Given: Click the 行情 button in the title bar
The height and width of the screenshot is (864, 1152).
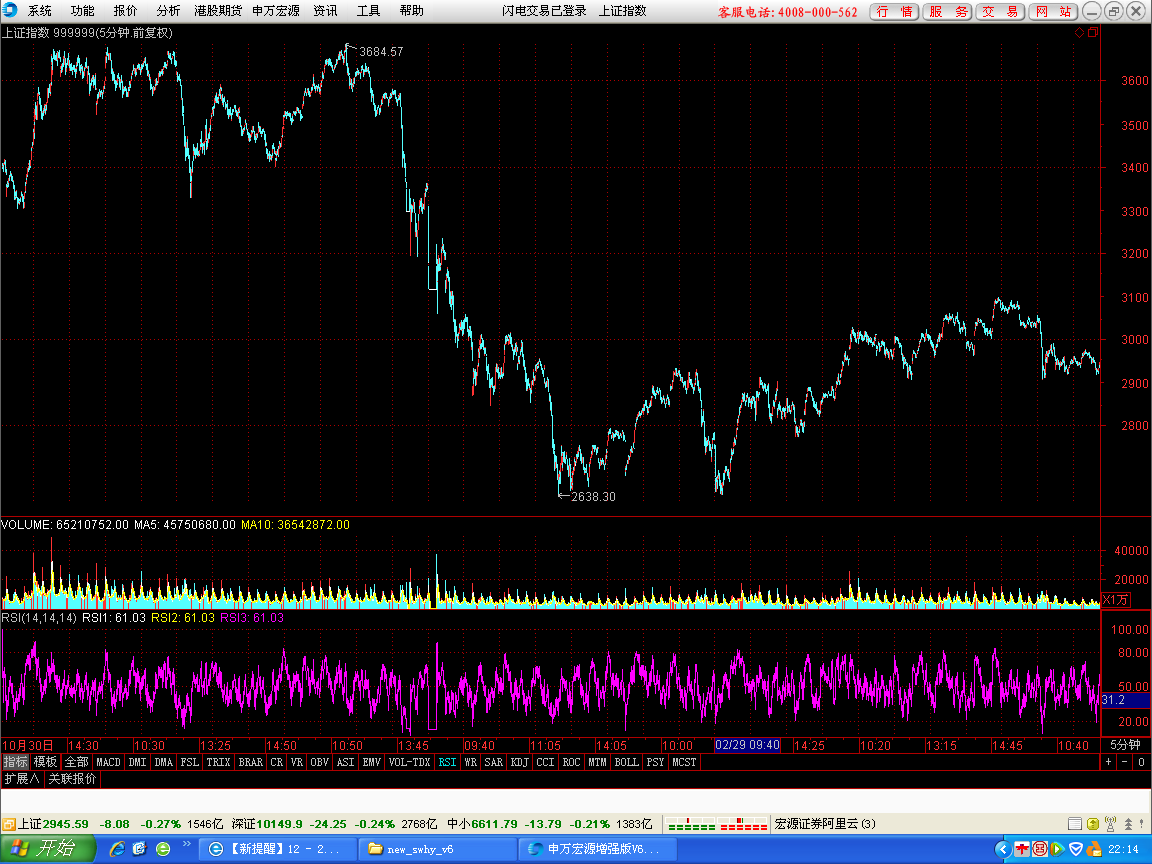Looking at the screenshot, I should pyautogui.click(x=894, y=11).
